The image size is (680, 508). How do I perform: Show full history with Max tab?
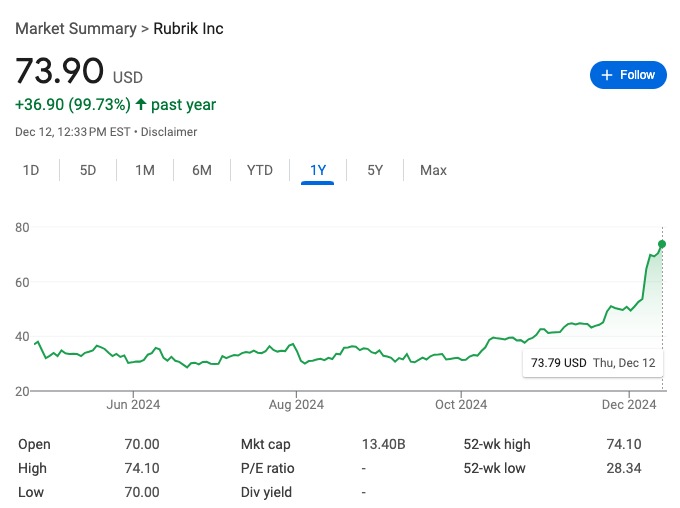(433, 170)
